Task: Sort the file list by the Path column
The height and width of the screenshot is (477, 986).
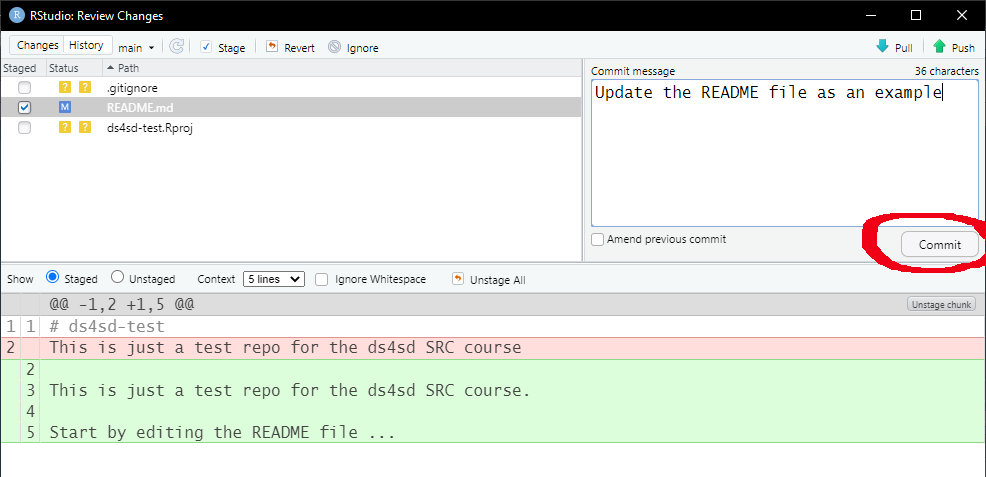Action: (x=341, y=68)
